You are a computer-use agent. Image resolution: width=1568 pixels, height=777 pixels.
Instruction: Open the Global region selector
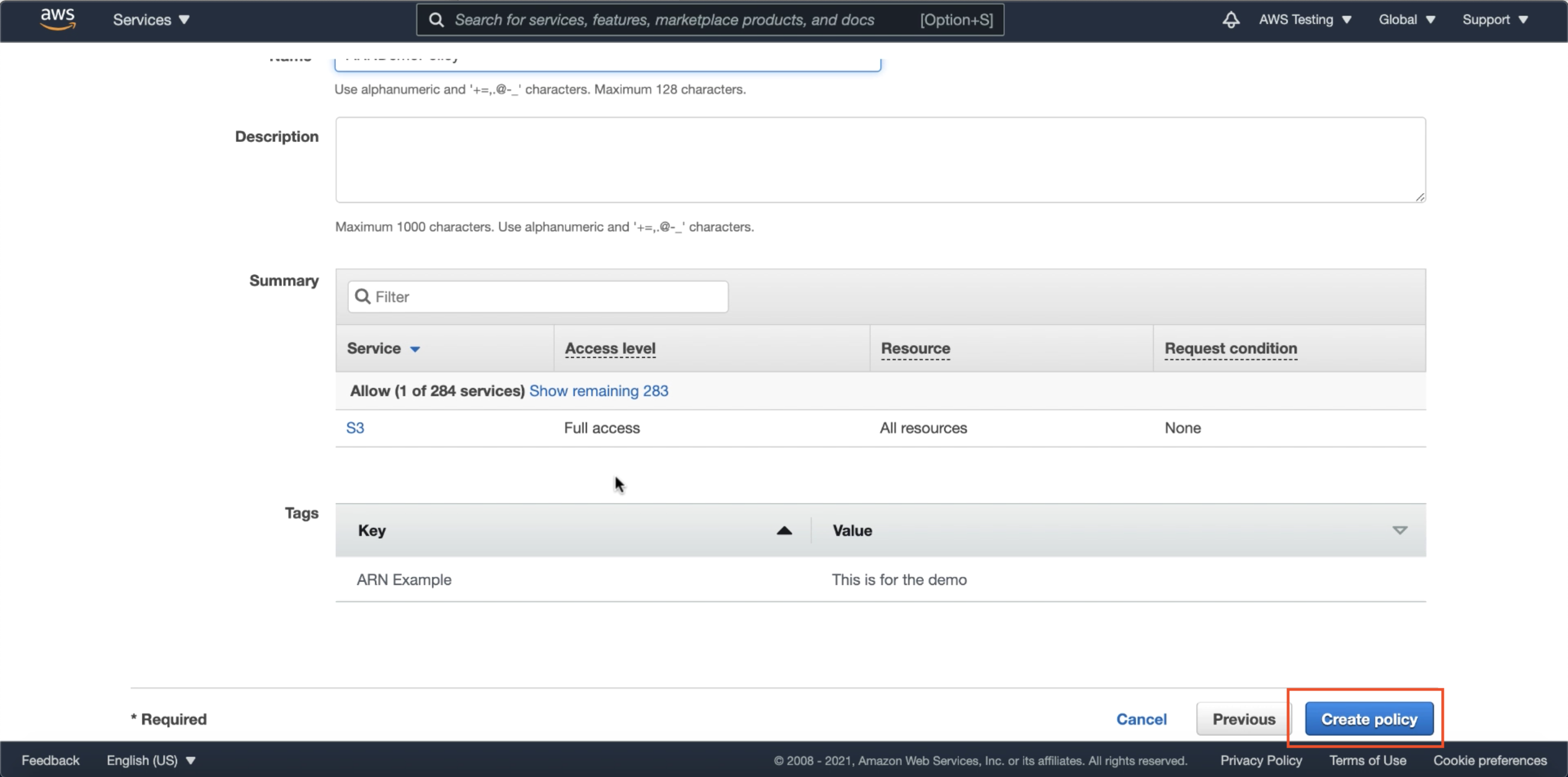pyautogui.click(x=1406, y=20)
